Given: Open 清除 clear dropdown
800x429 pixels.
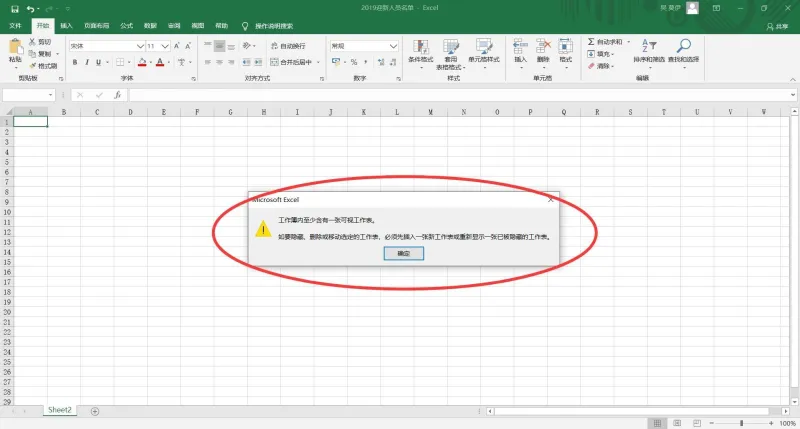Looking at the screenshot, I should 601,66.
